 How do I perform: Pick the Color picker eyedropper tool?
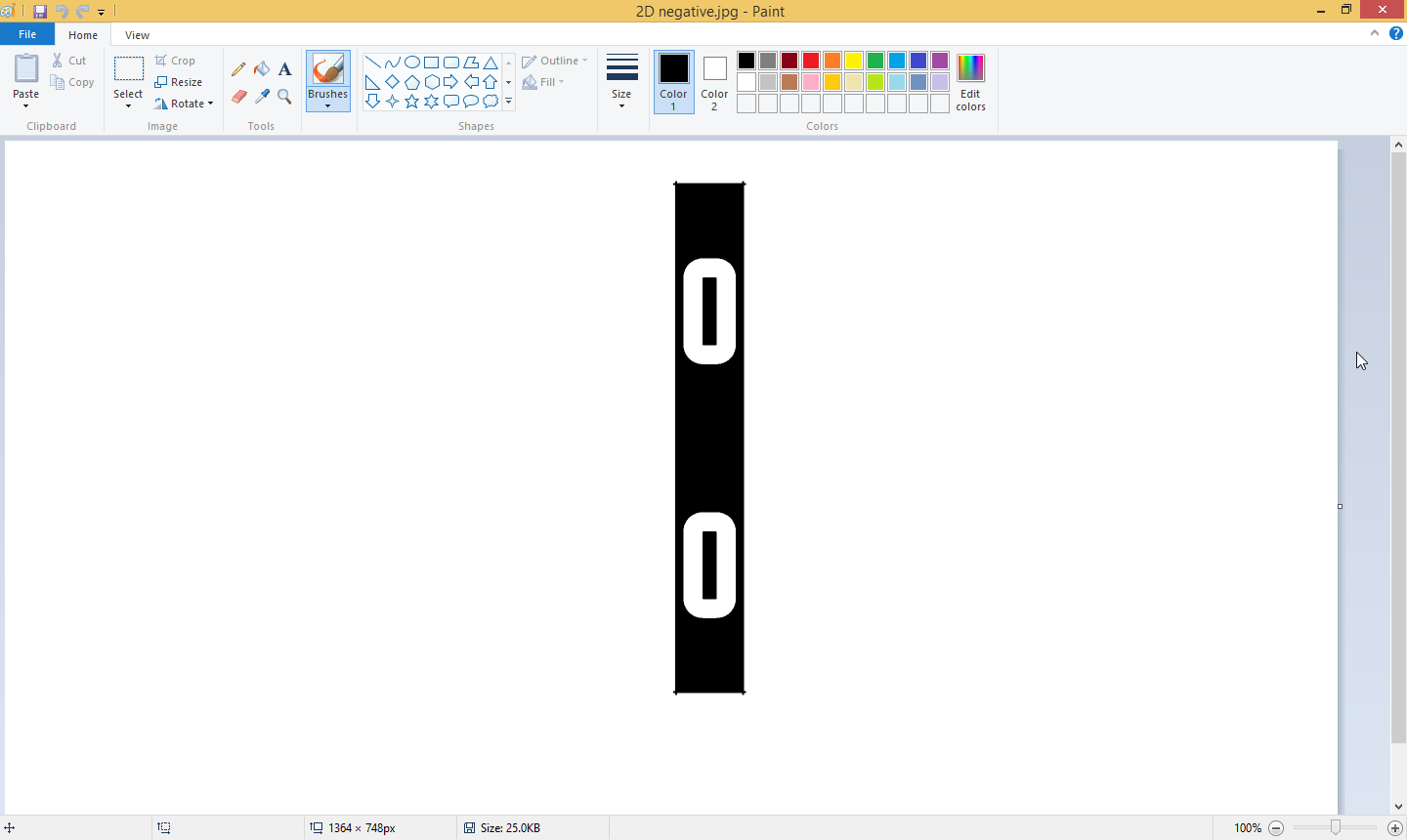coord(262,97)
